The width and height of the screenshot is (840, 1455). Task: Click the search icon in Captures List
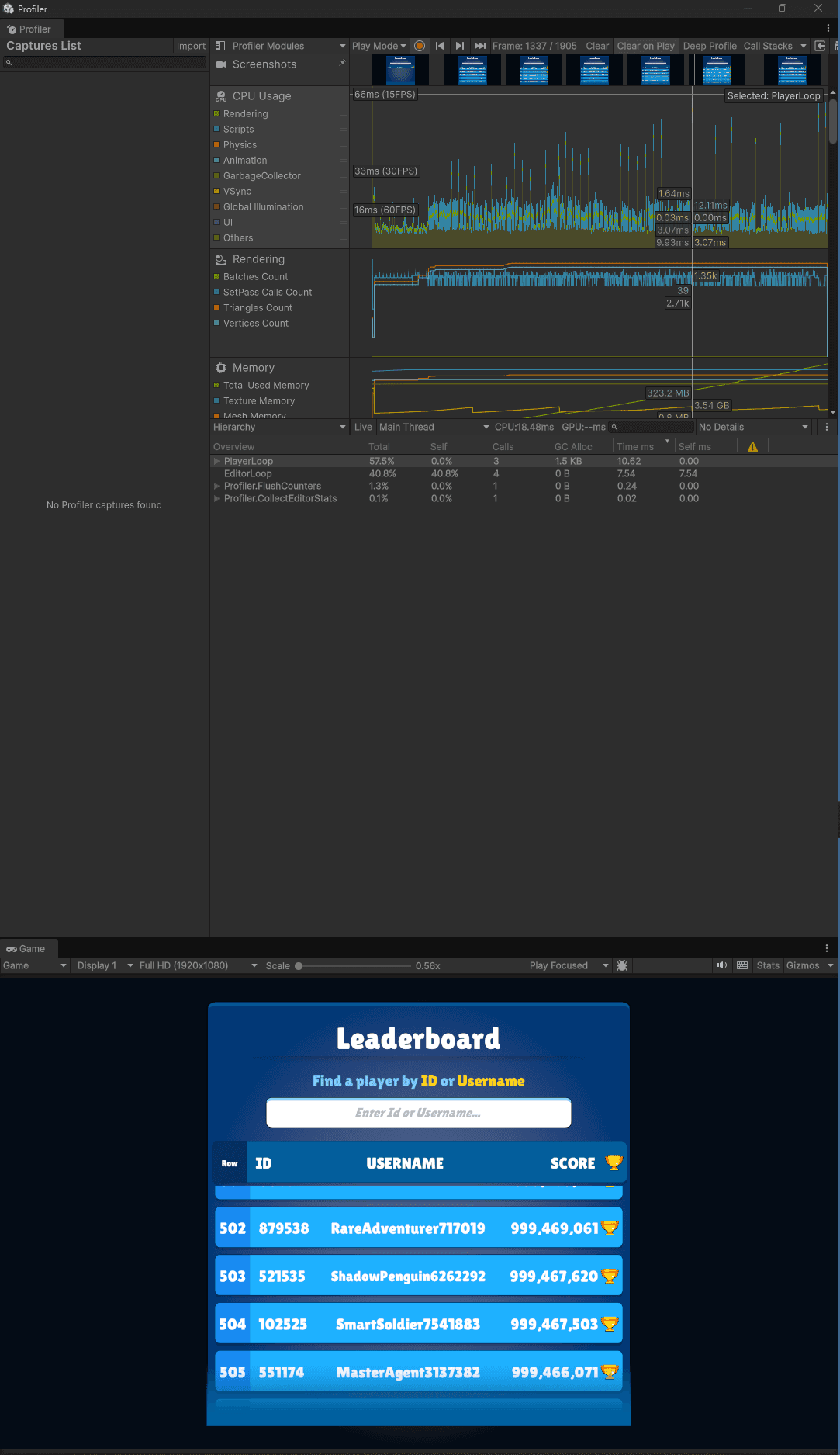[x=9, y=62]
